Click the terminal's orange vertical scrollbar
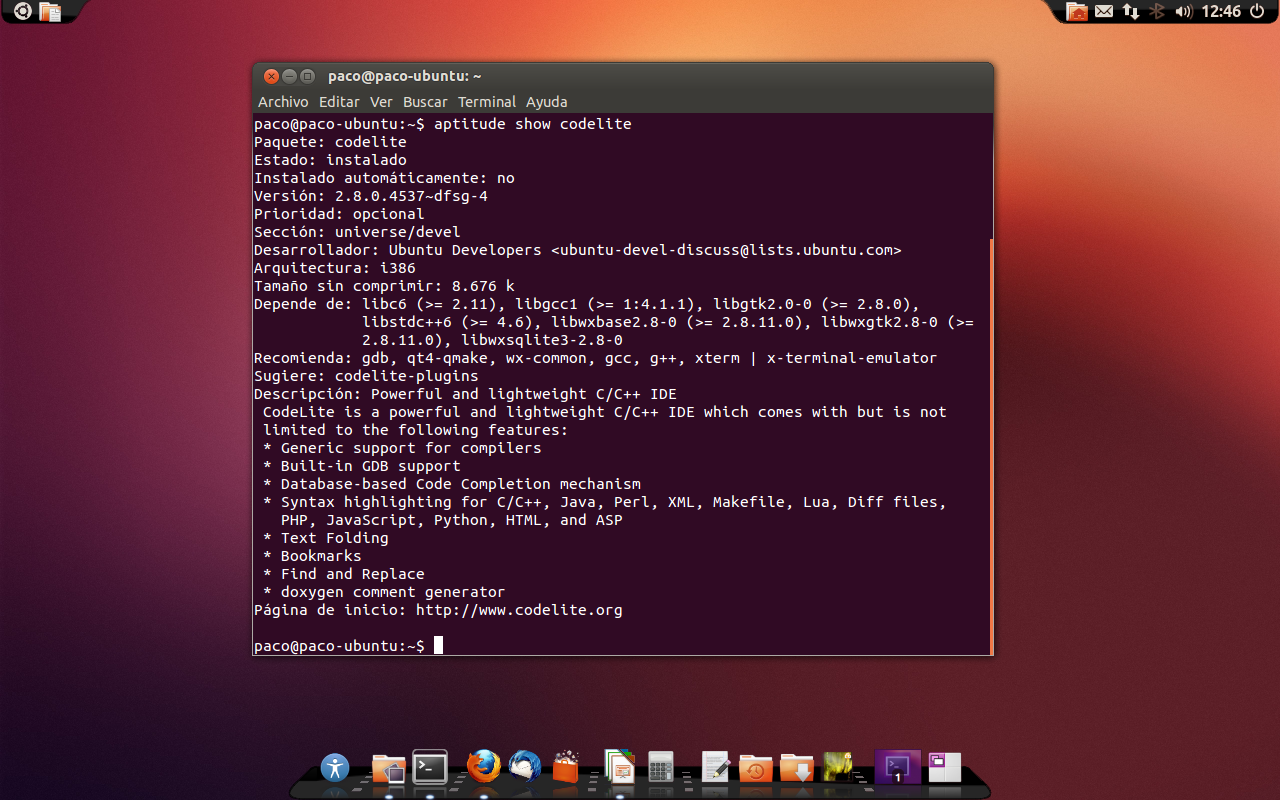1280x800 pixels. (991, 446)
